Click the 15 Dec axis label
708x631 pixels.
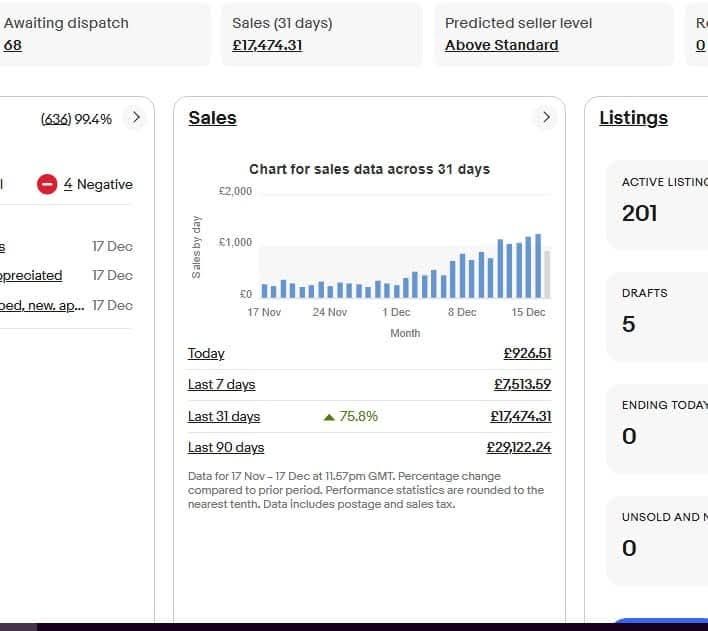click(x=528, y=312)
